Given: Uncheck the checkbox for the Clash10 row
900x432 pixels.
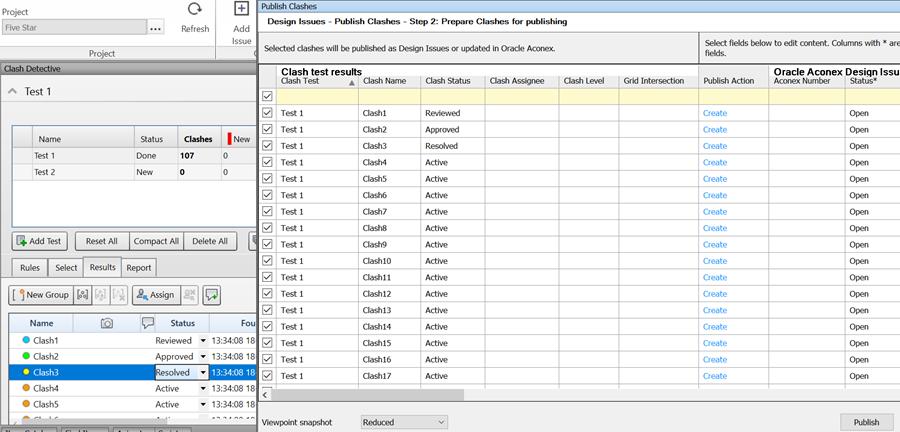Looking at the screenshot, I should click(x=267, y=261).
